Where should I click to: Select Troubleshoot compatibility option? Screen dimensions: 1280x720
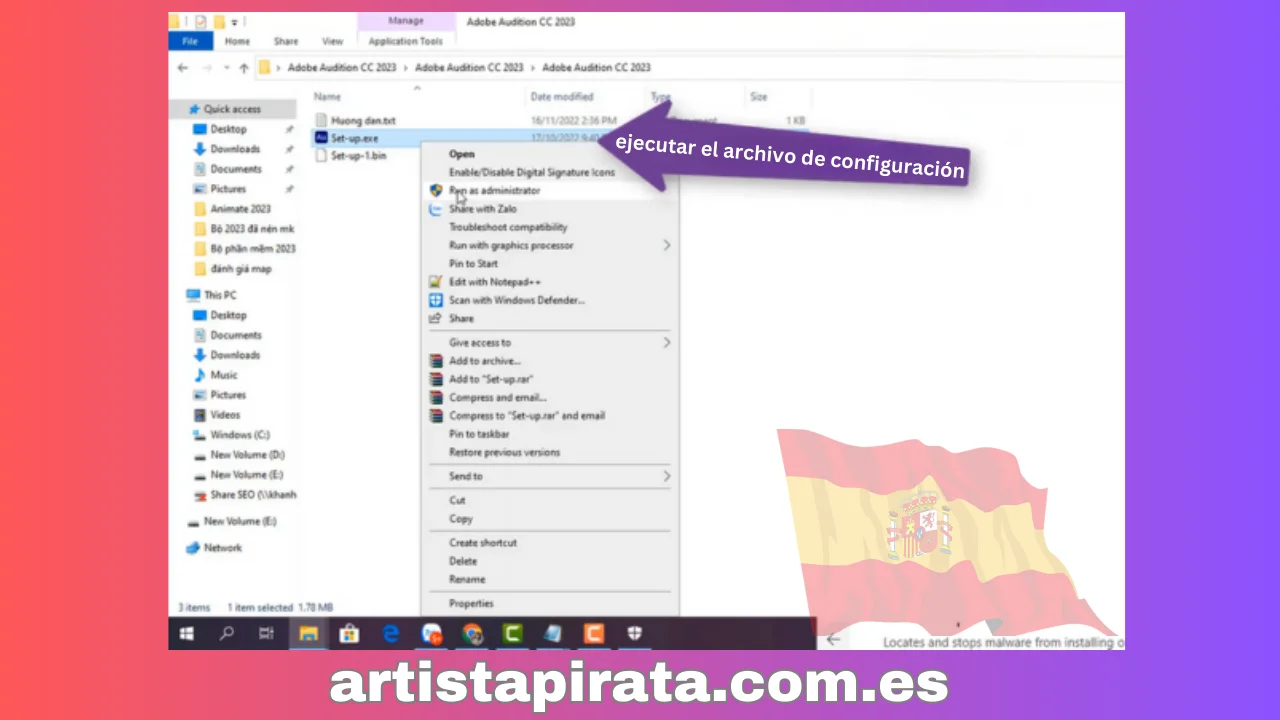508,227
